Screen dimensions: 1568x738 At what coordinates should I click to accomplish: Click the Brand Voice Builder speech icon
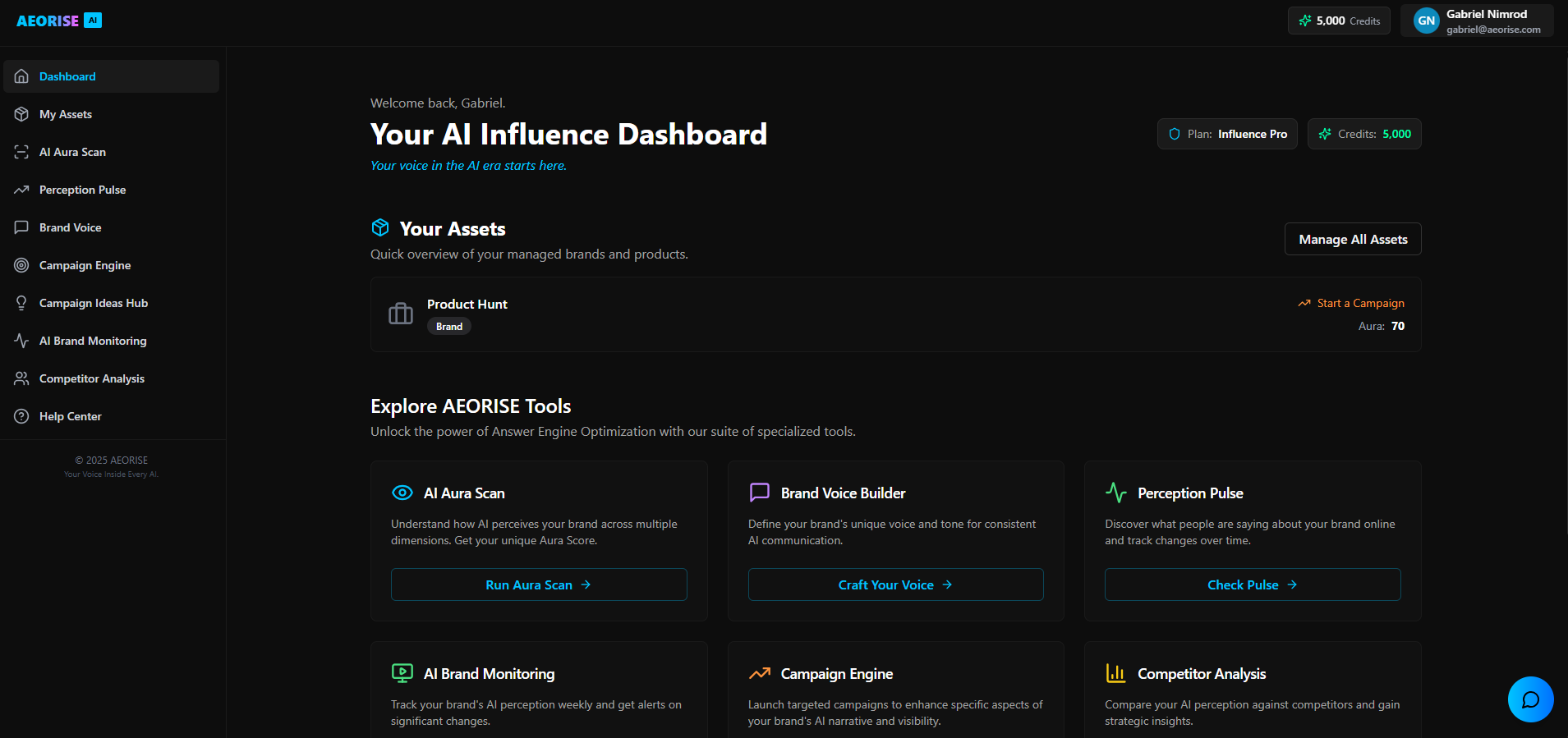(x=760, y=493)
